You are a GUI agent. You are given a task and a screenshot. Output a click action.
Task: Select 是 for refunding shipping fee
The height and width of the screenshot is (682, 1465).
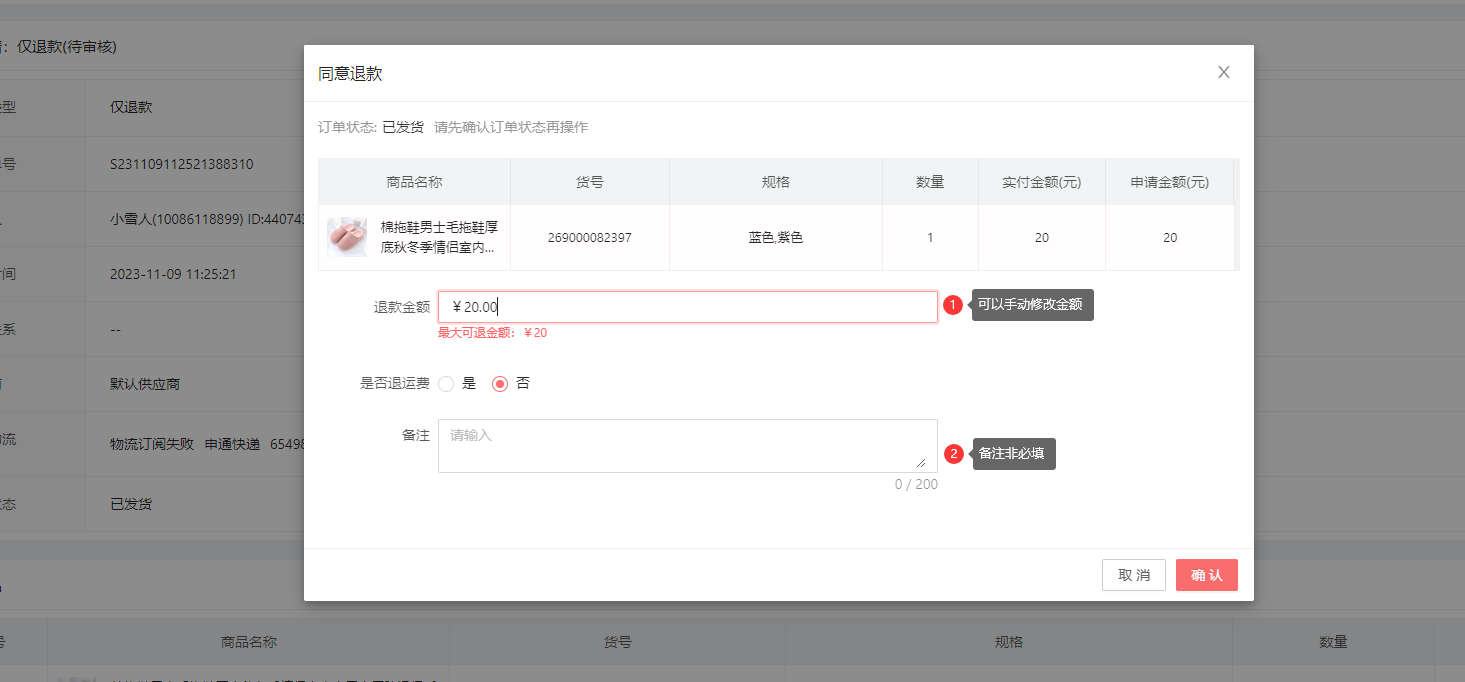click(x=446, y=384)
